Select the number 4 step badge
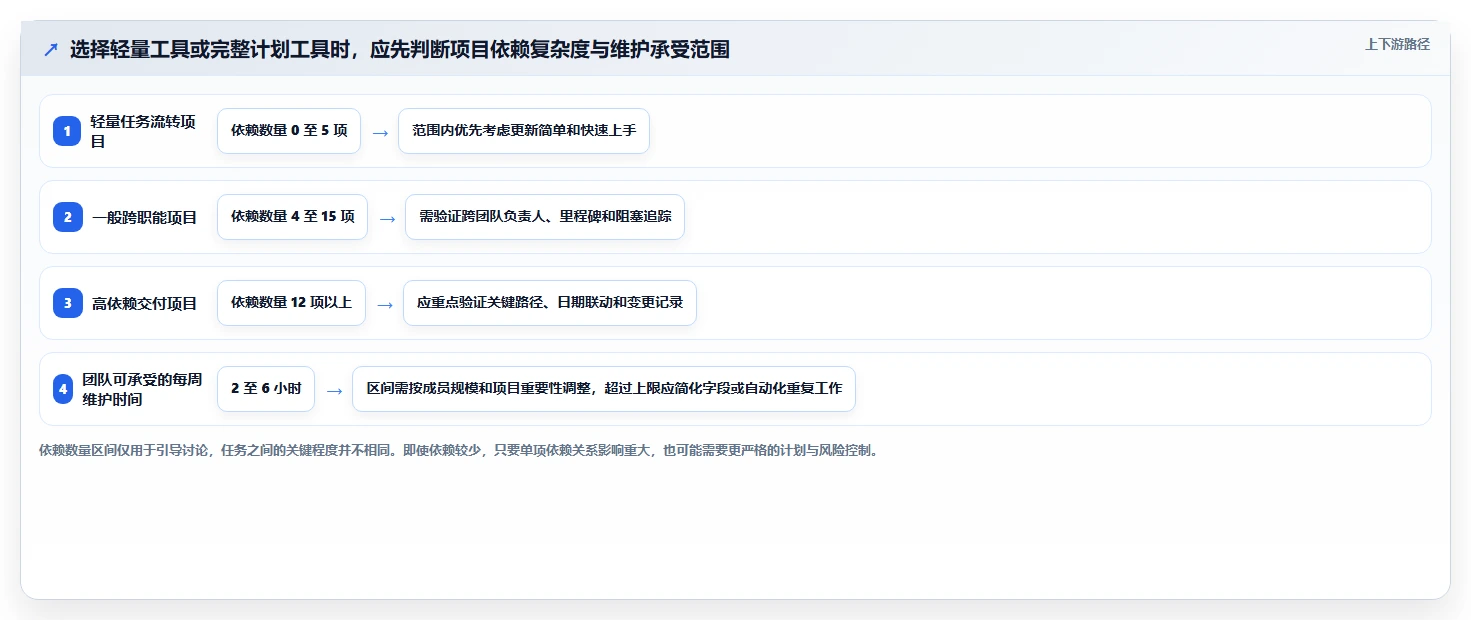The height and width of the screenshot is (620, 1471). (x=64, y=389)
